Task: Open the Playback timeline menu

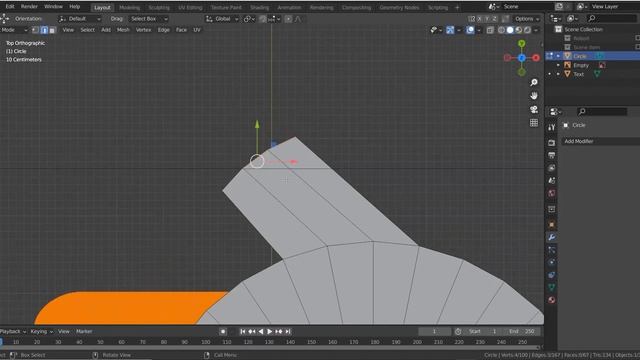Action: point(12,331)
